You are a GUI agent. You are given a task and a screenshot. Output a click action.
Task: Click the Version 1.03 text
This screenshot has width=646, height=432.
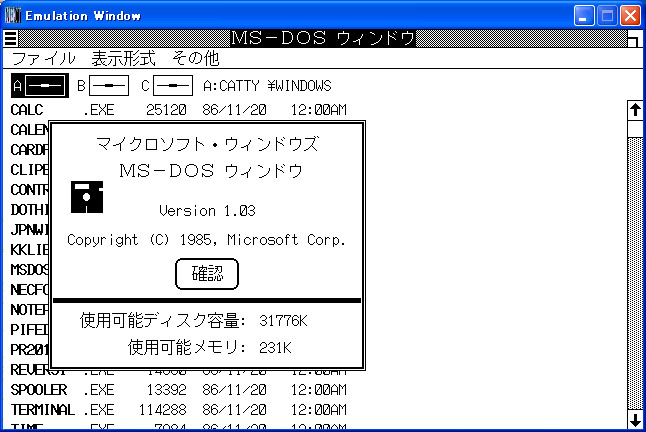click(x=207, y=211)
